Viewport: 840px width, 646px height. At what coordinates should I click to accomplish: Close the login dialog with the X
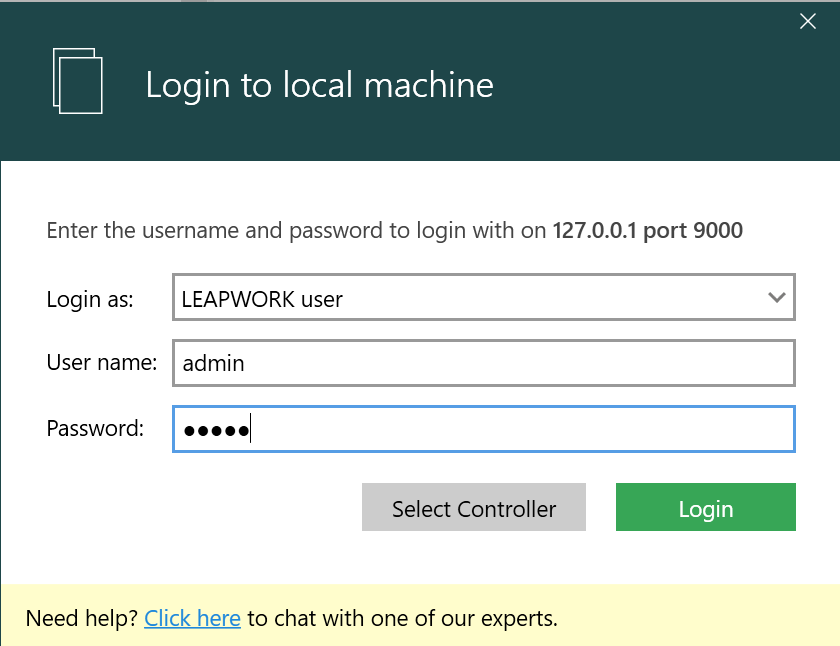[808, 21]
